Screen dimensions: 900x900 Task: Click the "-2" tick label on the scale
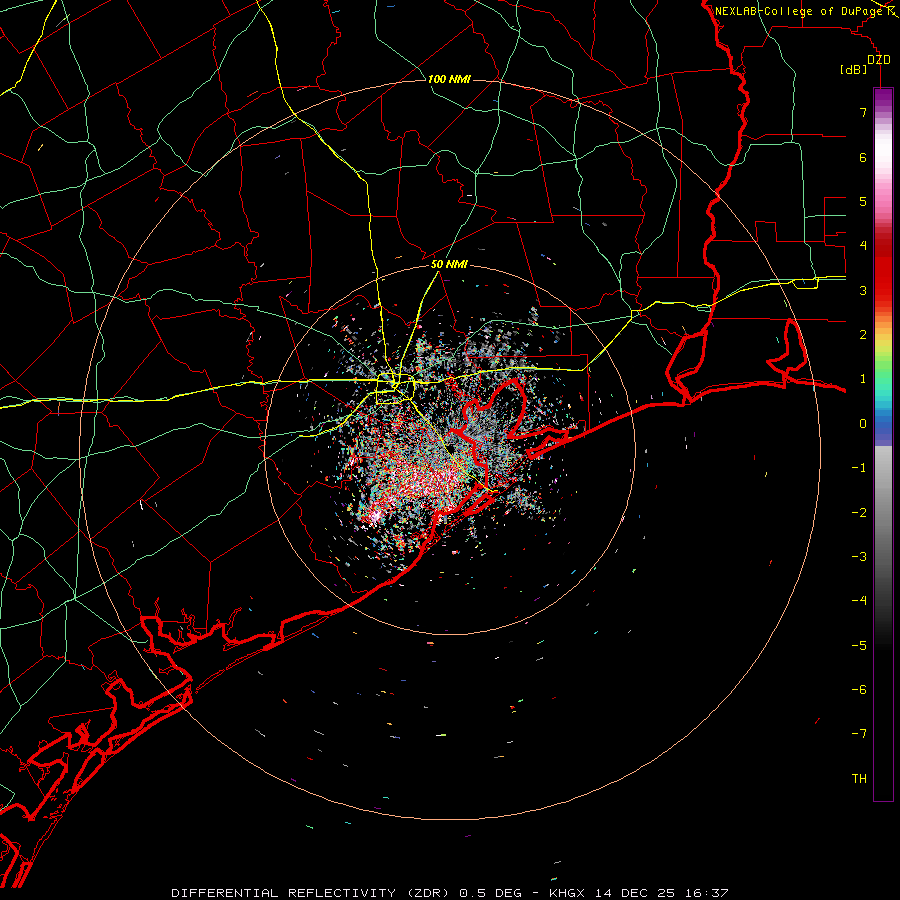coord(859,513)
